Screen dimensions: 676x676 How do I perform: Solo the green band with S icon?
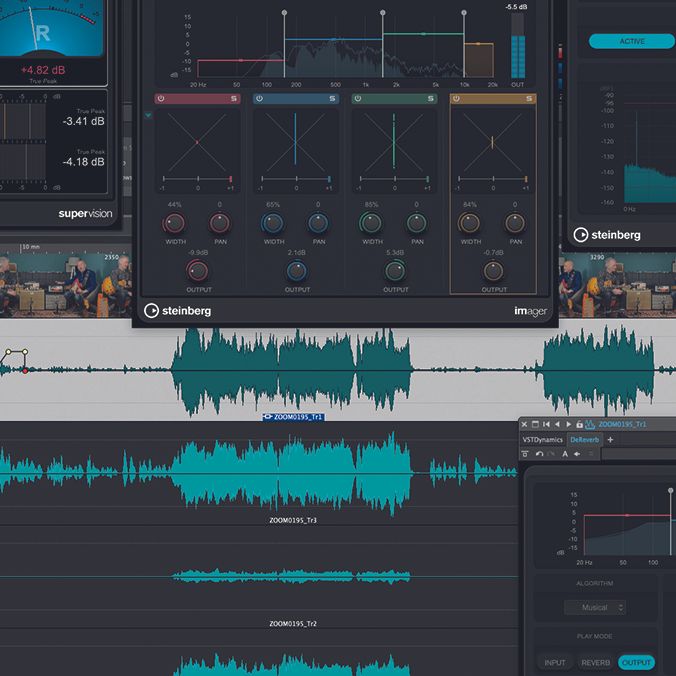pos(430,99)
